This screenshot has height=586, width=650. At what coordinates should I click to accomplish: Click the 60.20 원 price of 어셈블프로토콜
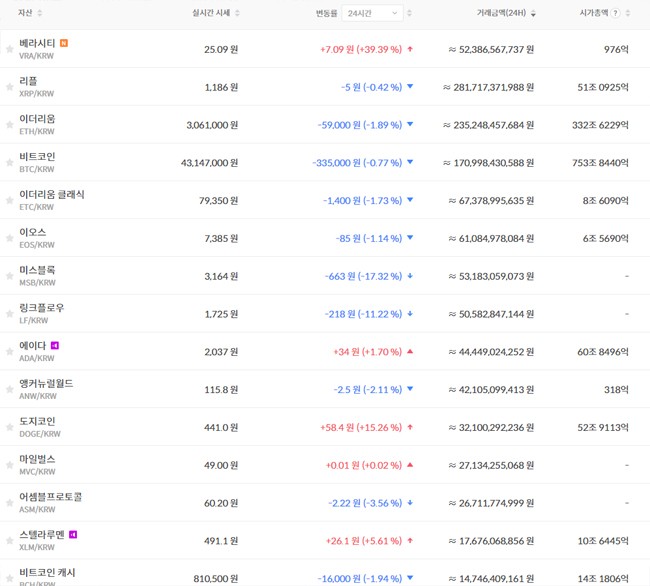click(221, 503)
